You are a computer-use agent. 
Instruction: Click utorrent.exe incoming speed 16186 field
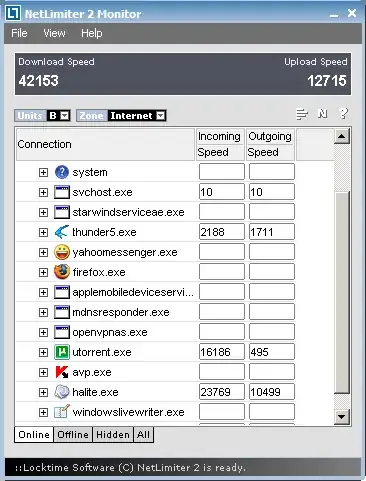[x=222, y=352]
